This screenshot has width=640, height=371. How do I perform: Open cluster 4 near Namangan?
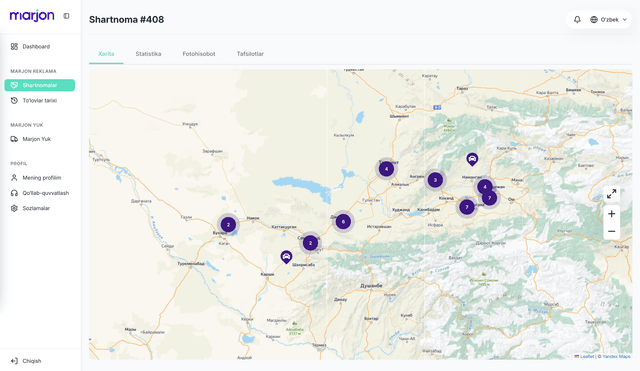tap(485, 187)
